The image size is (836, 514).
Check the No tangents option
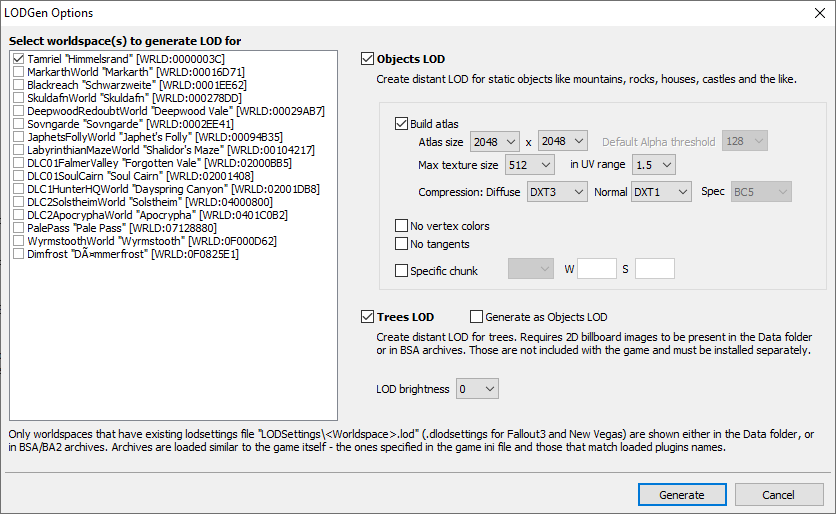402,244
